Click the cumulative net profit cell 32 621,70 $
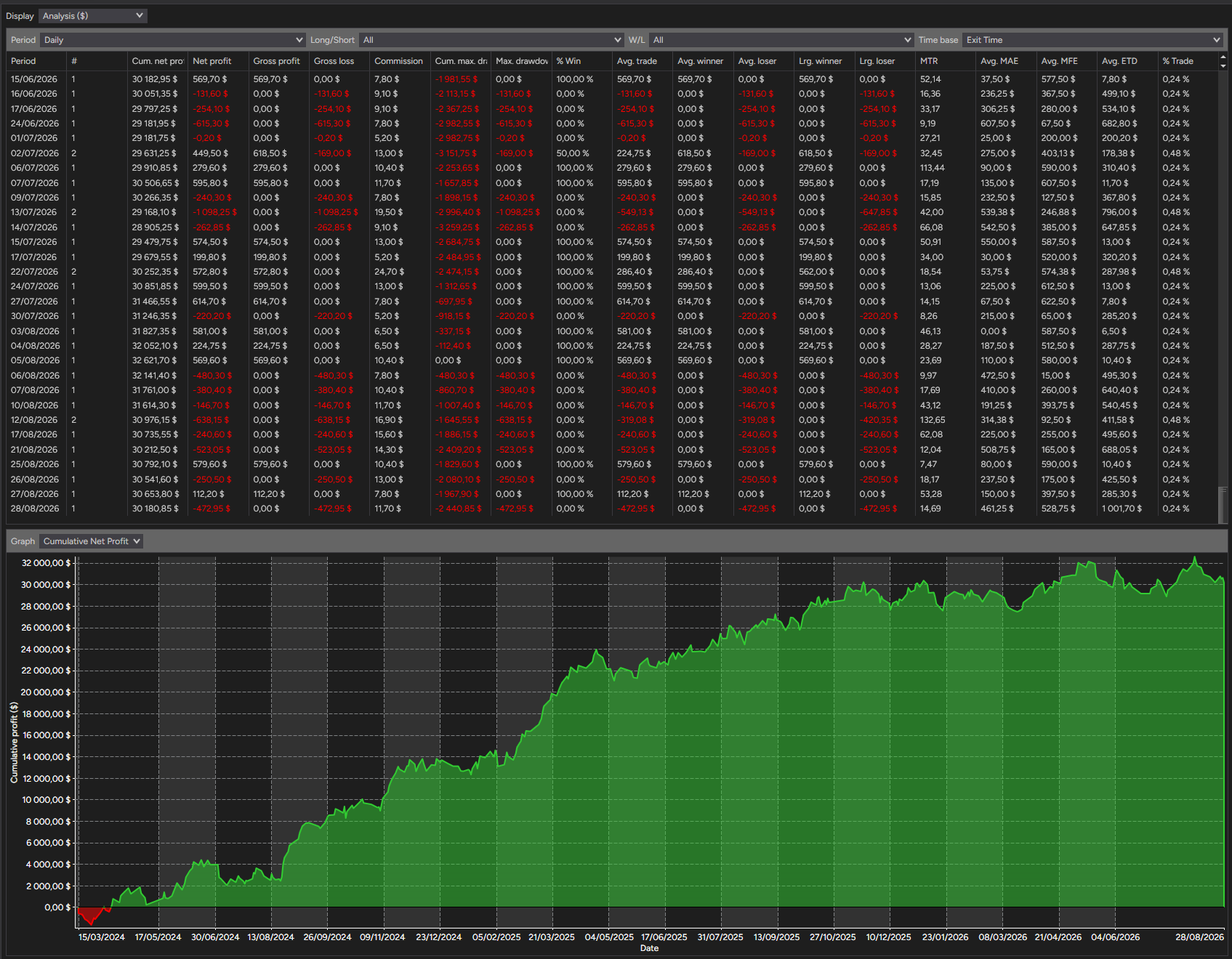Viewport: 1232px width, 959px height. 155,360
